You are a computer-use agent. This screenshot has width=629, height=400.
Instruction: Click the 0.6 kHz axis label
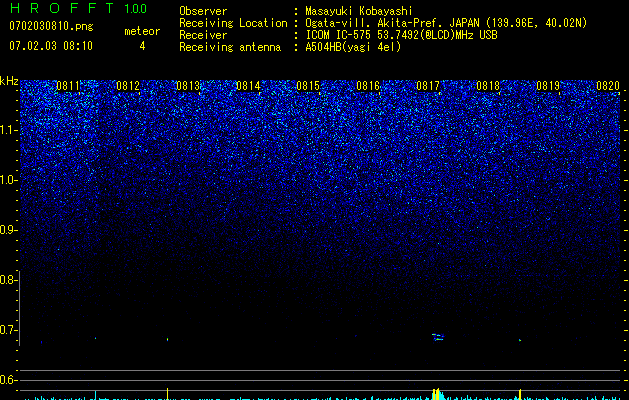coord(8,380)
